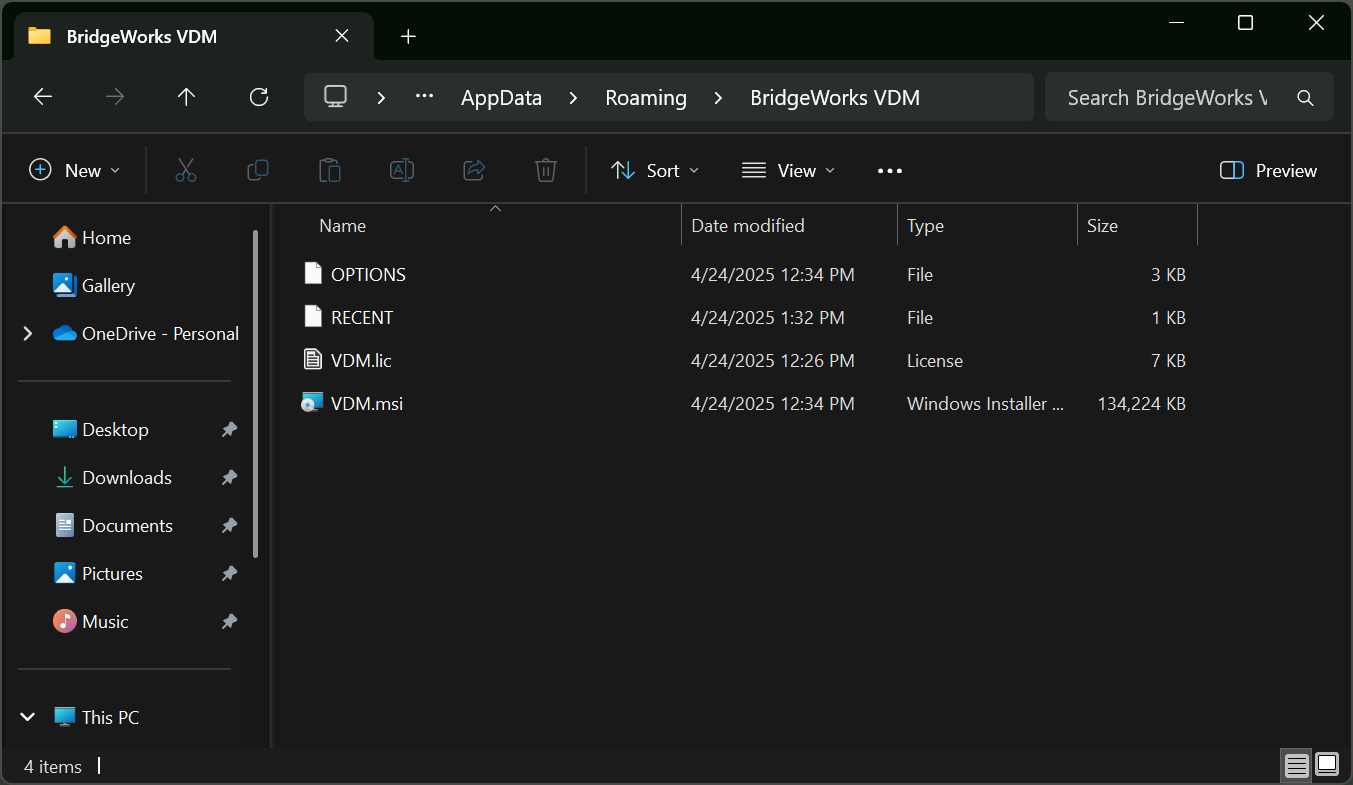The height and width of the screenshot is (785, 1353).
Task: Click the chevron after the PC icon
Action: 381,98
